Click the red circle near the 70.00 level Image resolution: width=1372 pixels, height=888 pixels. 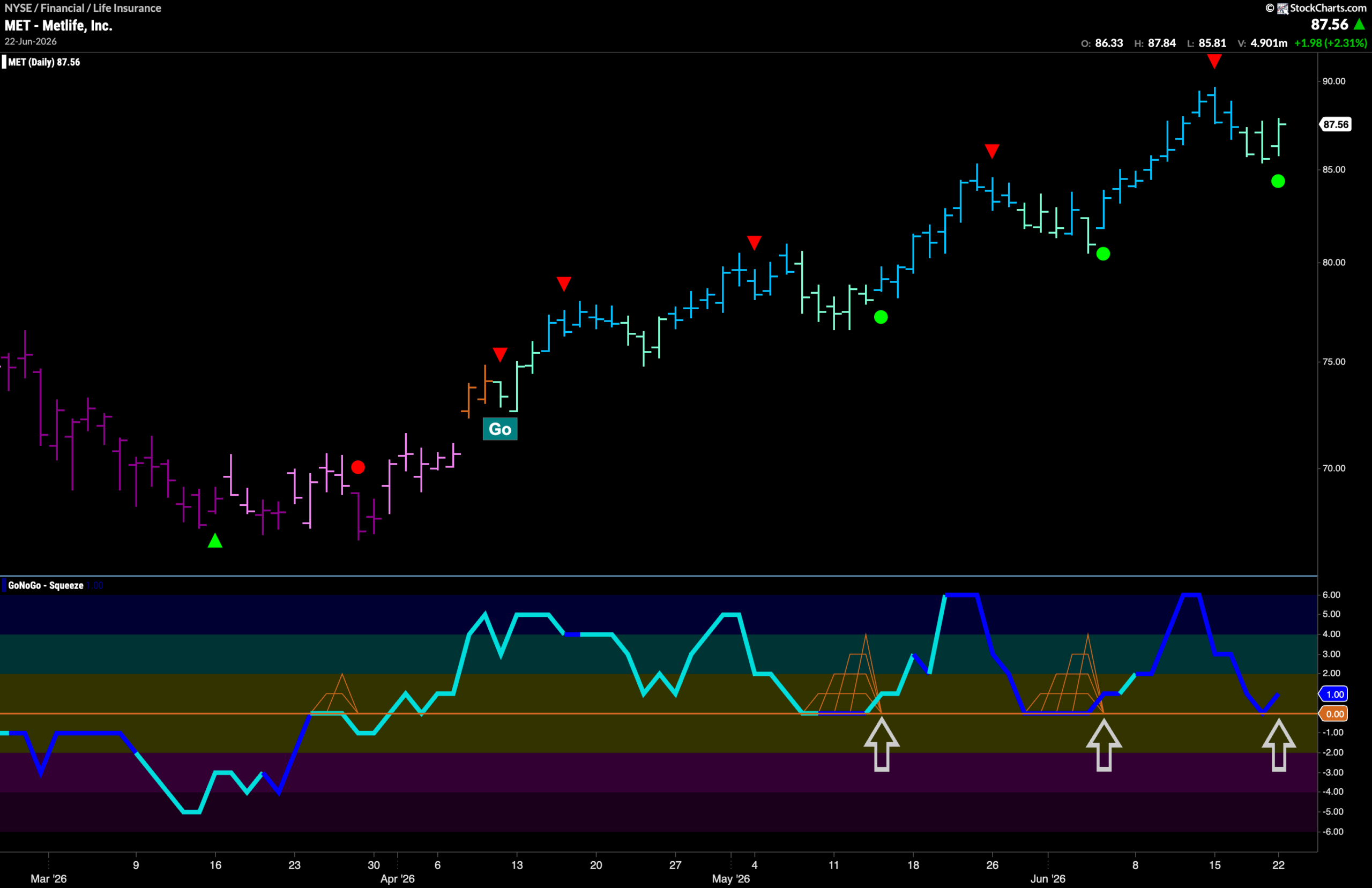pyautogui.click(x=358, y=467)
